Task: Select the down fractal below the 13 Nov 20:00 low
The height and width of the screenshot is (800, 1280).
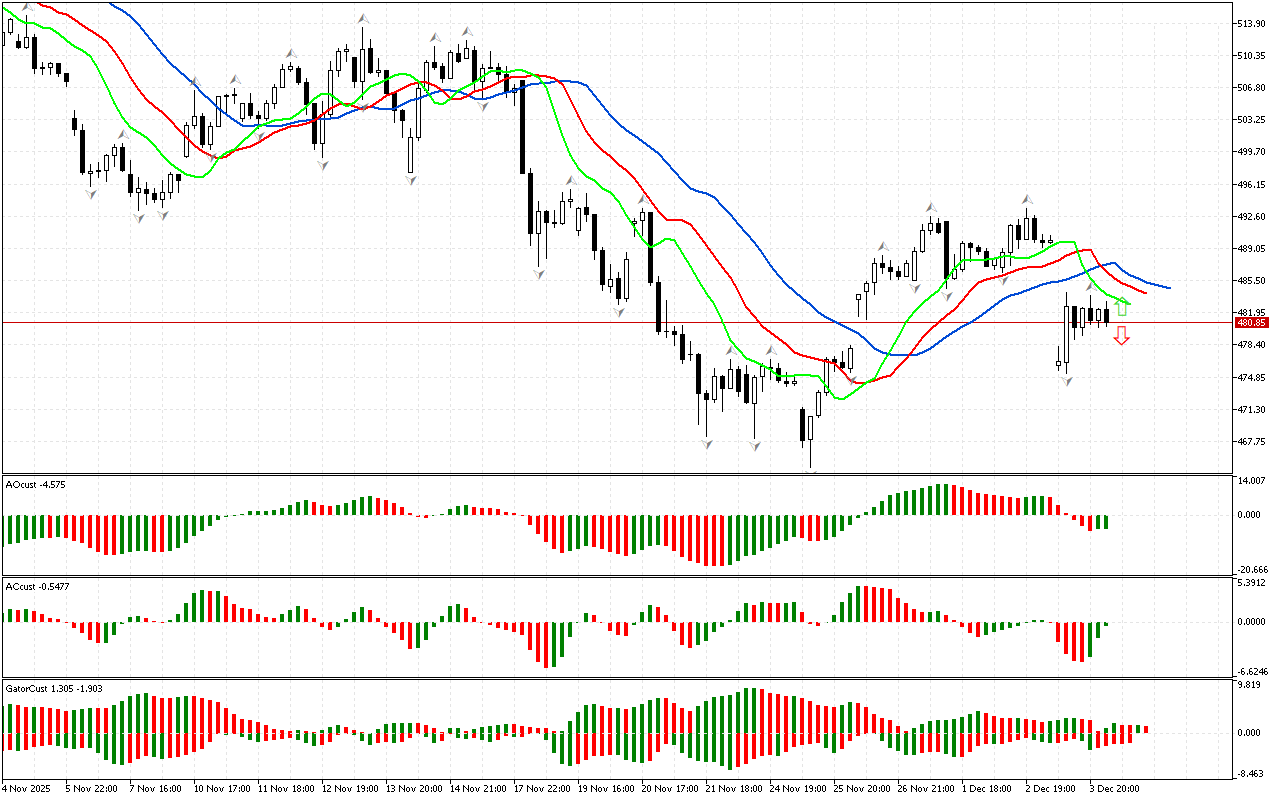Action: pos(411,179)
